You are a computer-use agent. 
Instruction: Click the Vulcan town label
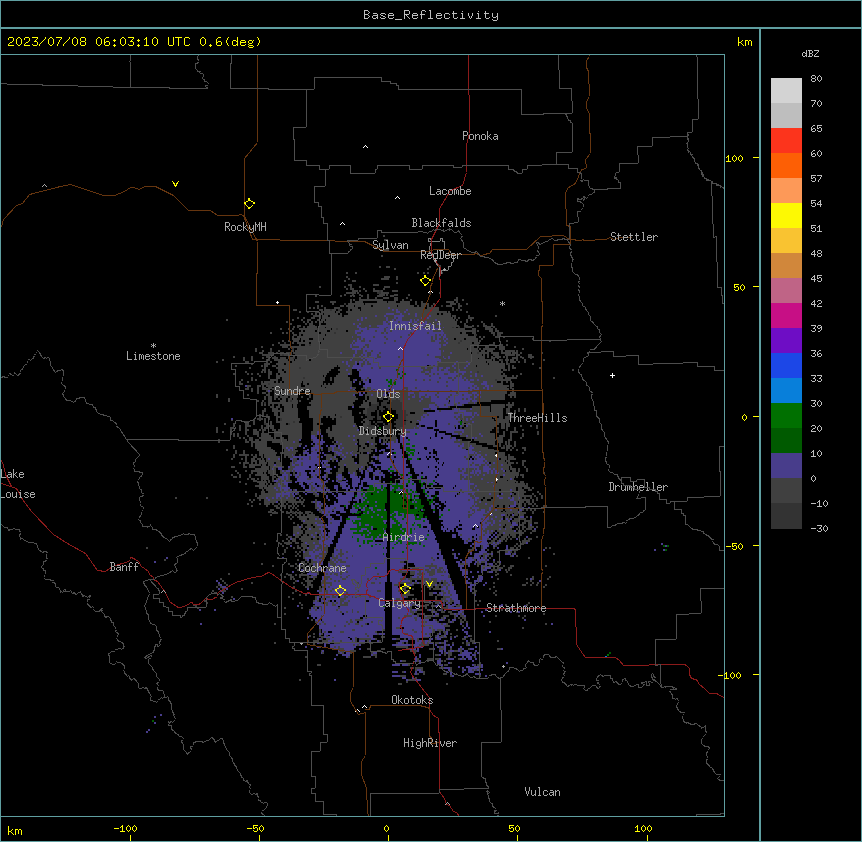click(543, 792)
